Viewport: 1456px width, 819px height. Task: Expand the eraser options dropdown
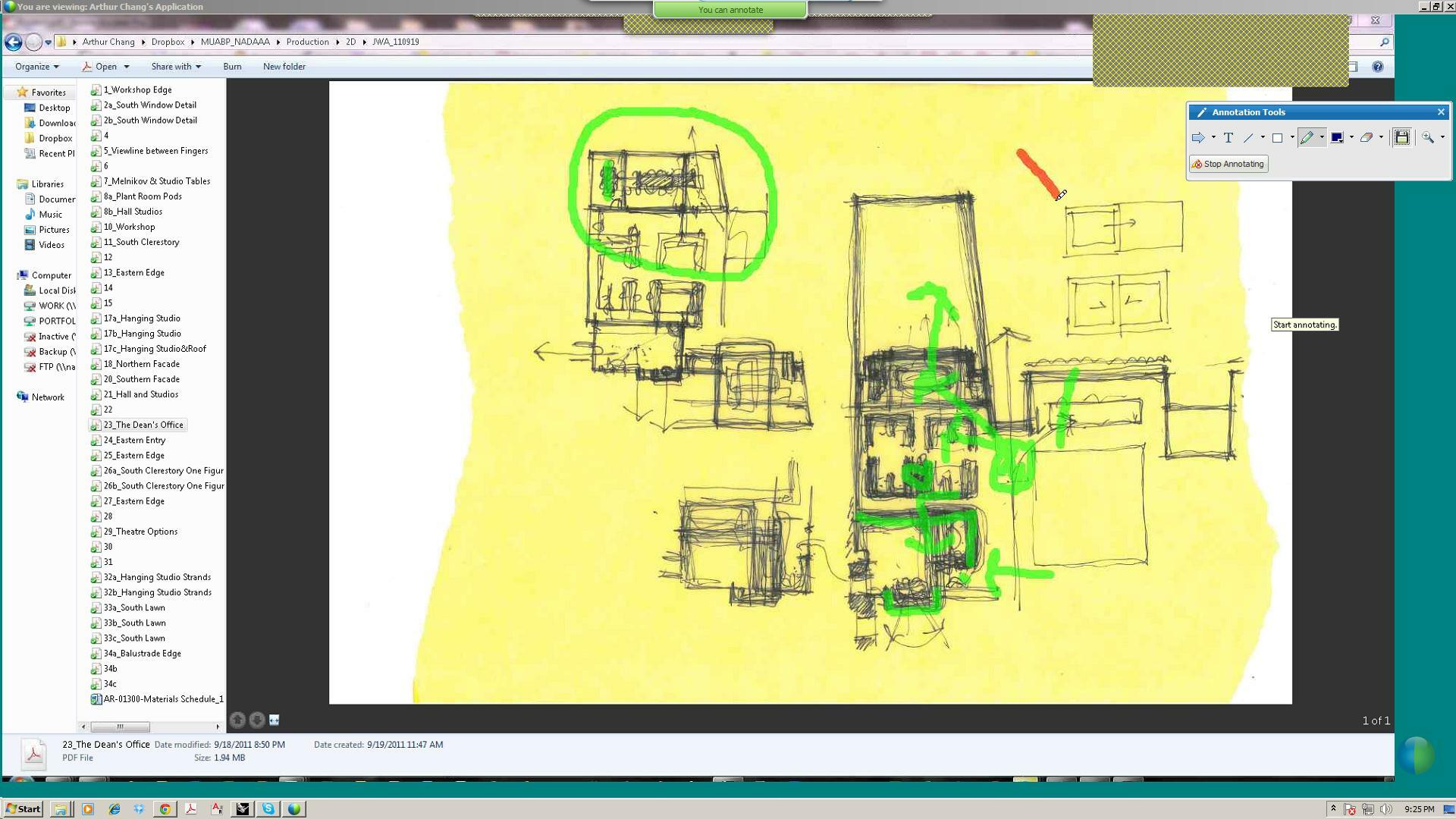coord(1381,138)
